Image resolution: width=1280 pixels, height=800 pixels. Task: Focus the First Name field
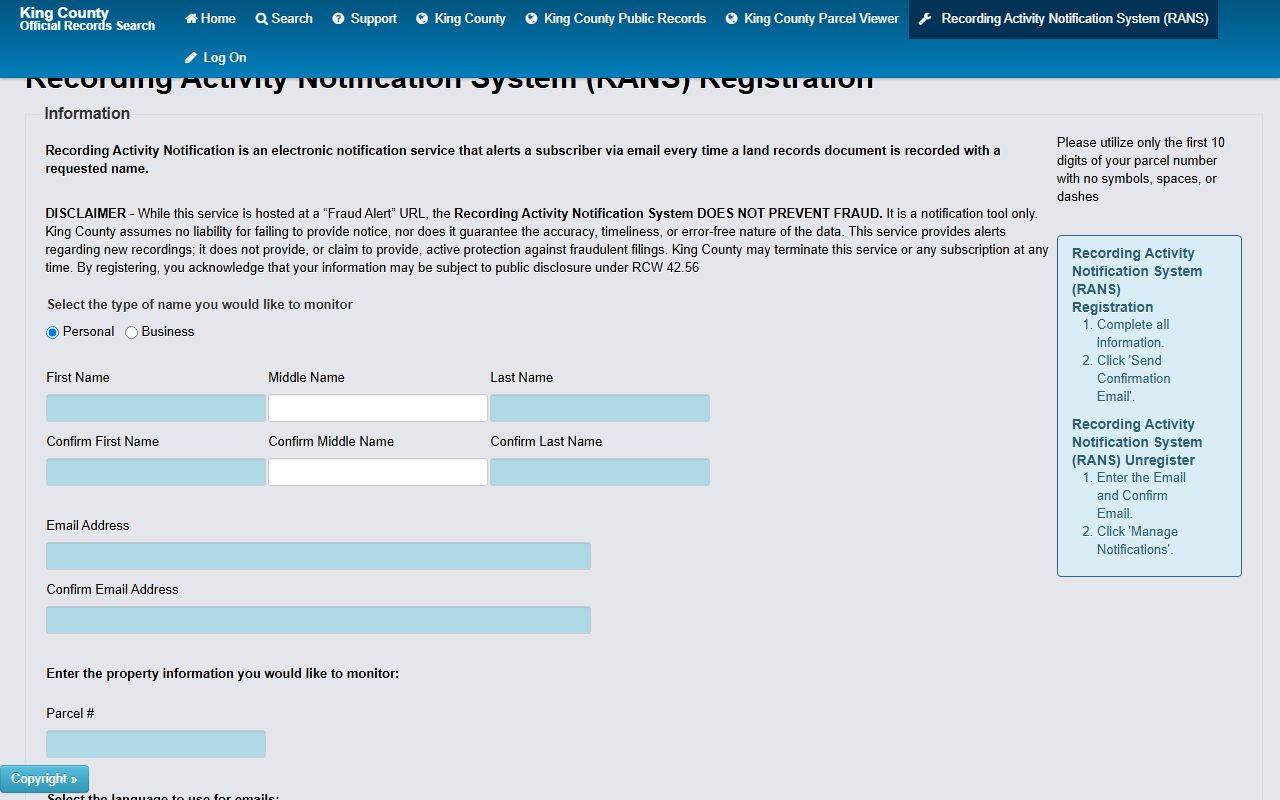156,408
